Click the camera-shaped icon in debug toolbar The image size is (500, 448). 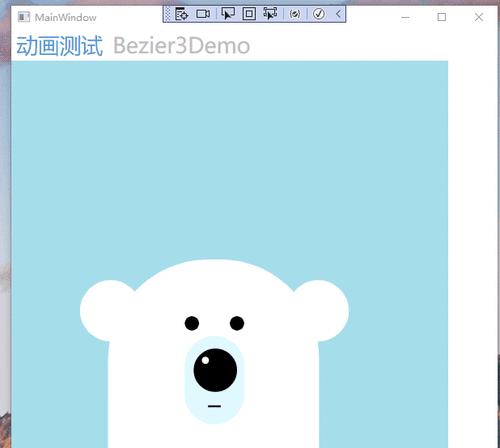[203, 14]
